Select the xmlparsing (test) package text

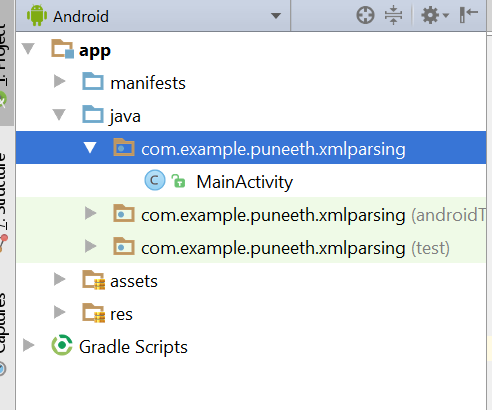click(x=295, y=248)
